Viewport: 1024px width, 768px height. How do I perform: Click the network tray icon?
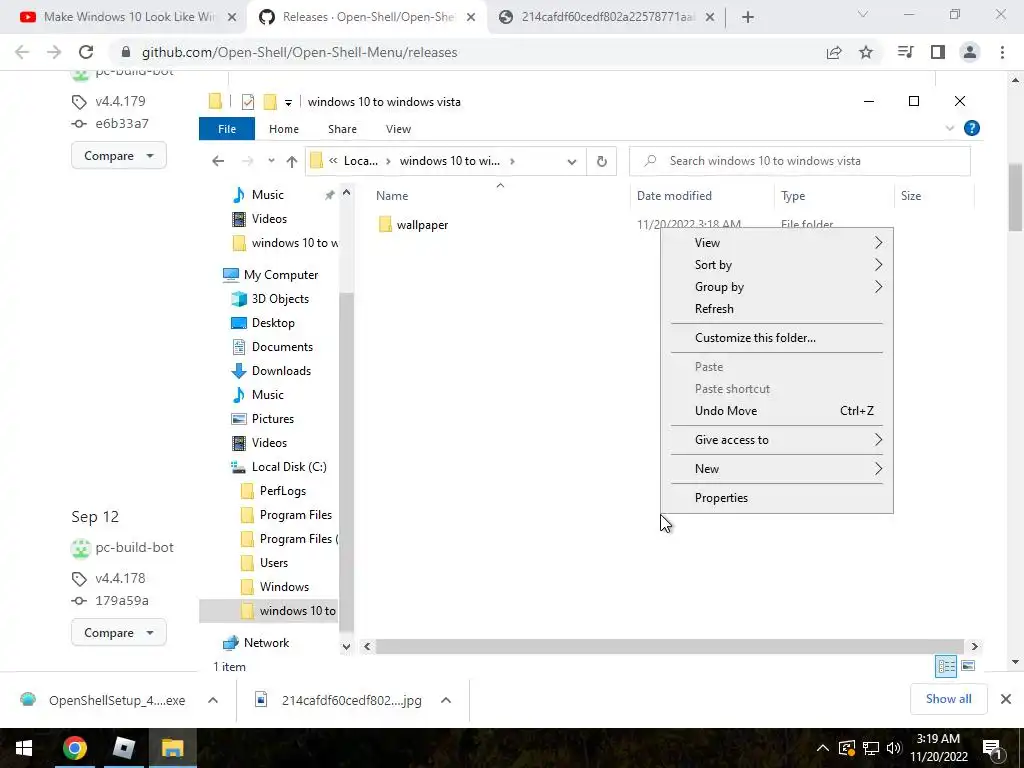871,748
